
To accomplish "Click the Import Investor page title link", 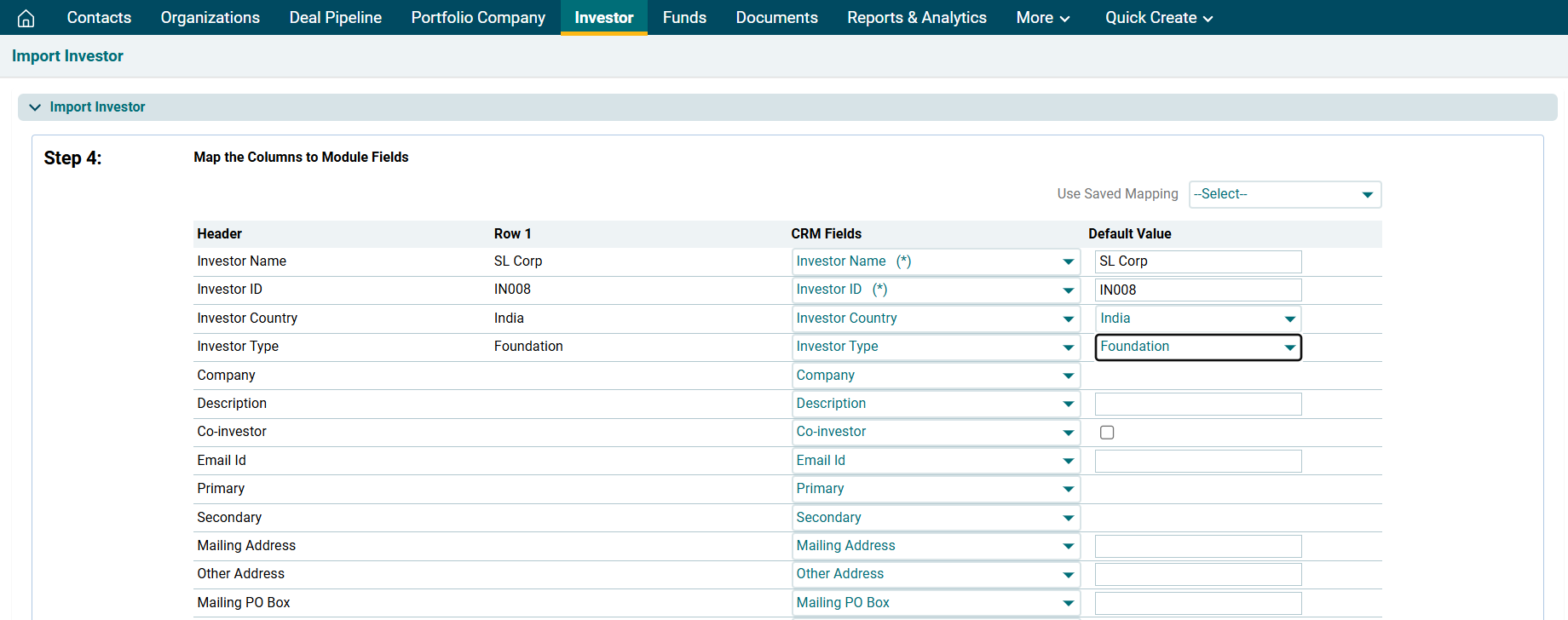I will pyautogui.click(x=67, y=56).
